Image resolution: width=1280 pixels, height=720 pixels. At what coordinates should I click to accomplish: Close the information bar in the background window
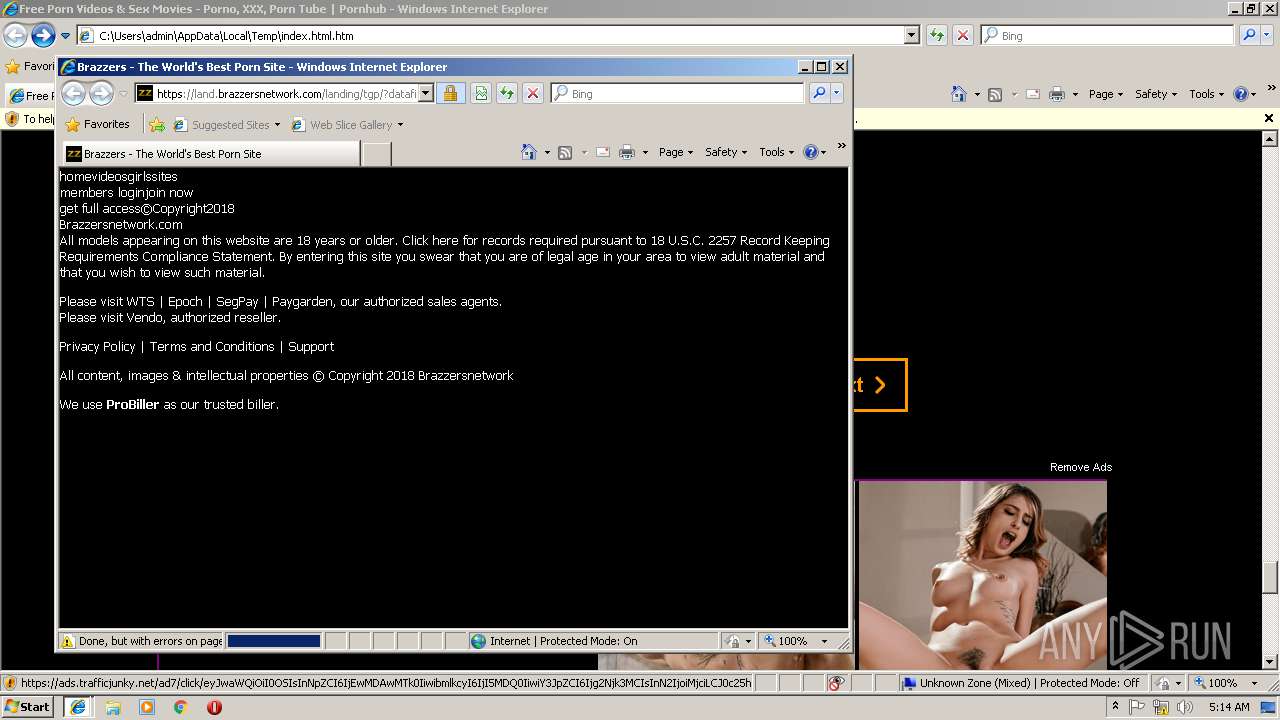click(x=1269, y=118)
